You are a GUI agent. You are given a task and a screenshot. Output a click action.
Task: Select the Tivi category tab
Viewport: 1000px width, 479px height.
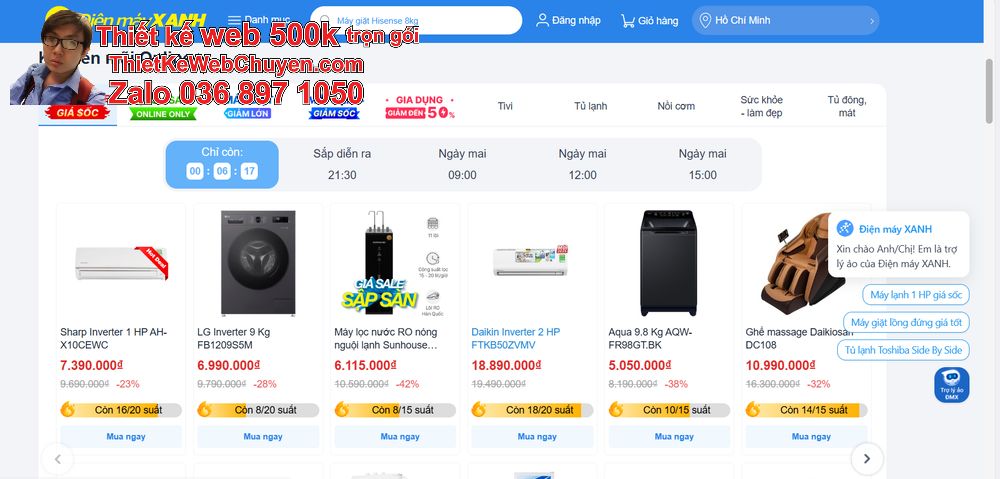pos(505,106)
